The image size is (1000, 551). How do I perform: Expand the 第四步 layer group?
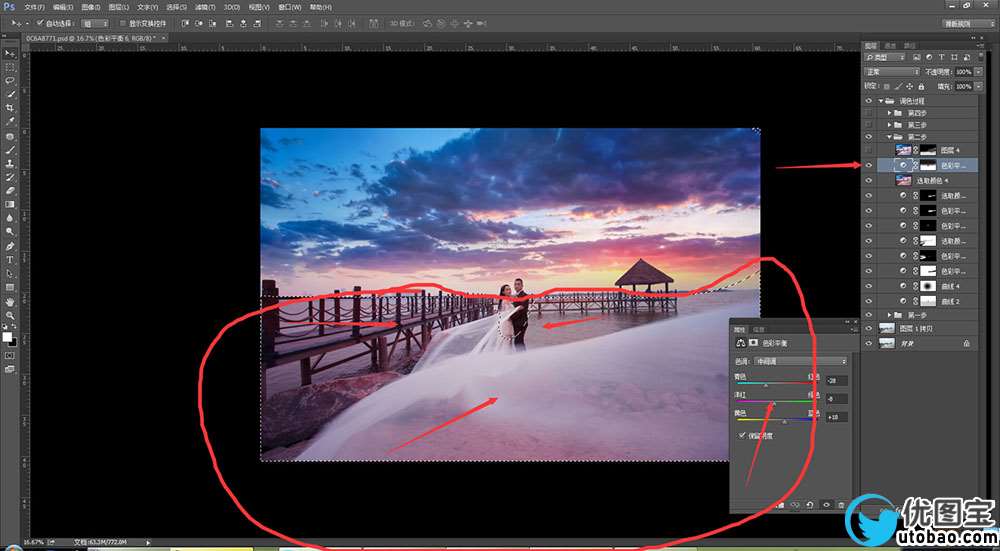(x=890, y=113)
